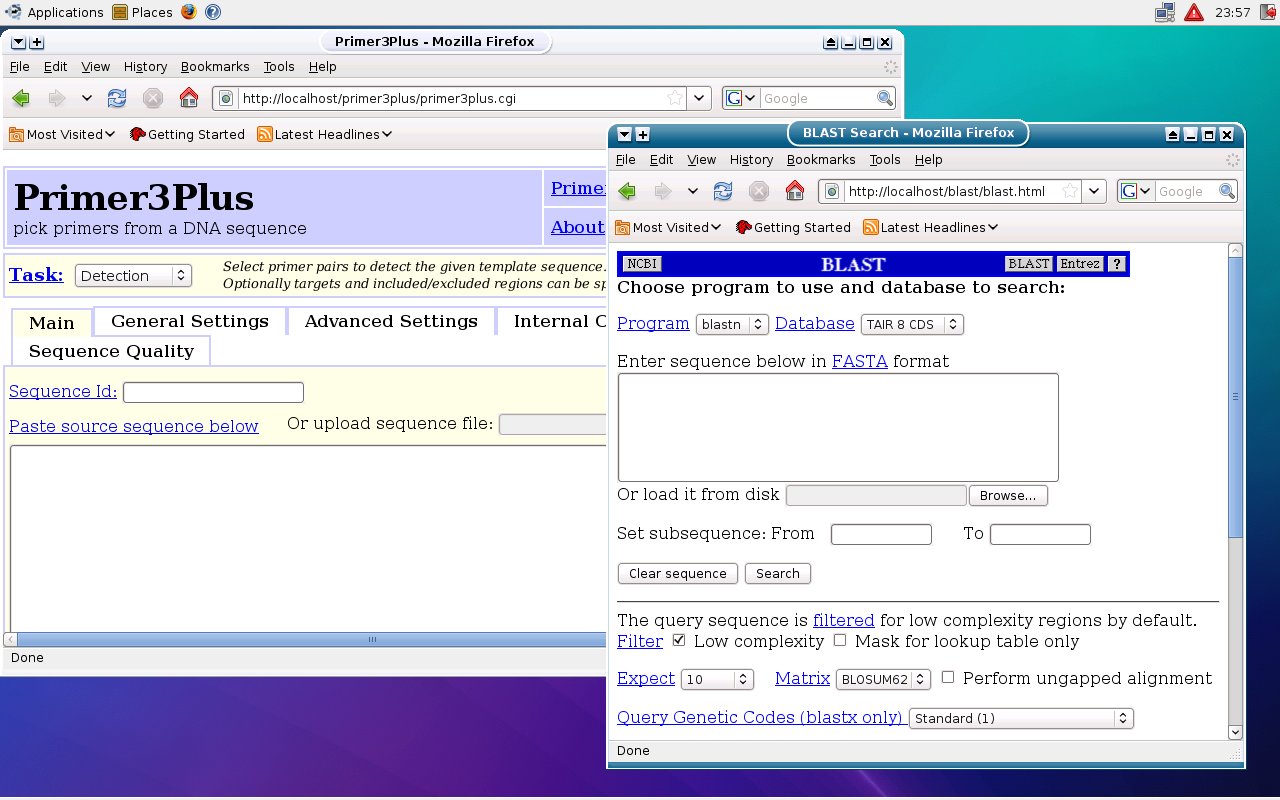Open Applications menu in top panel

(54, 12)
